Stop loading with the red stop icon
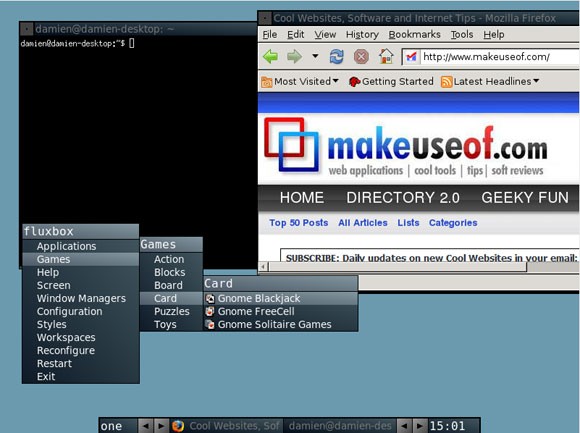 (x=361, y=57)
